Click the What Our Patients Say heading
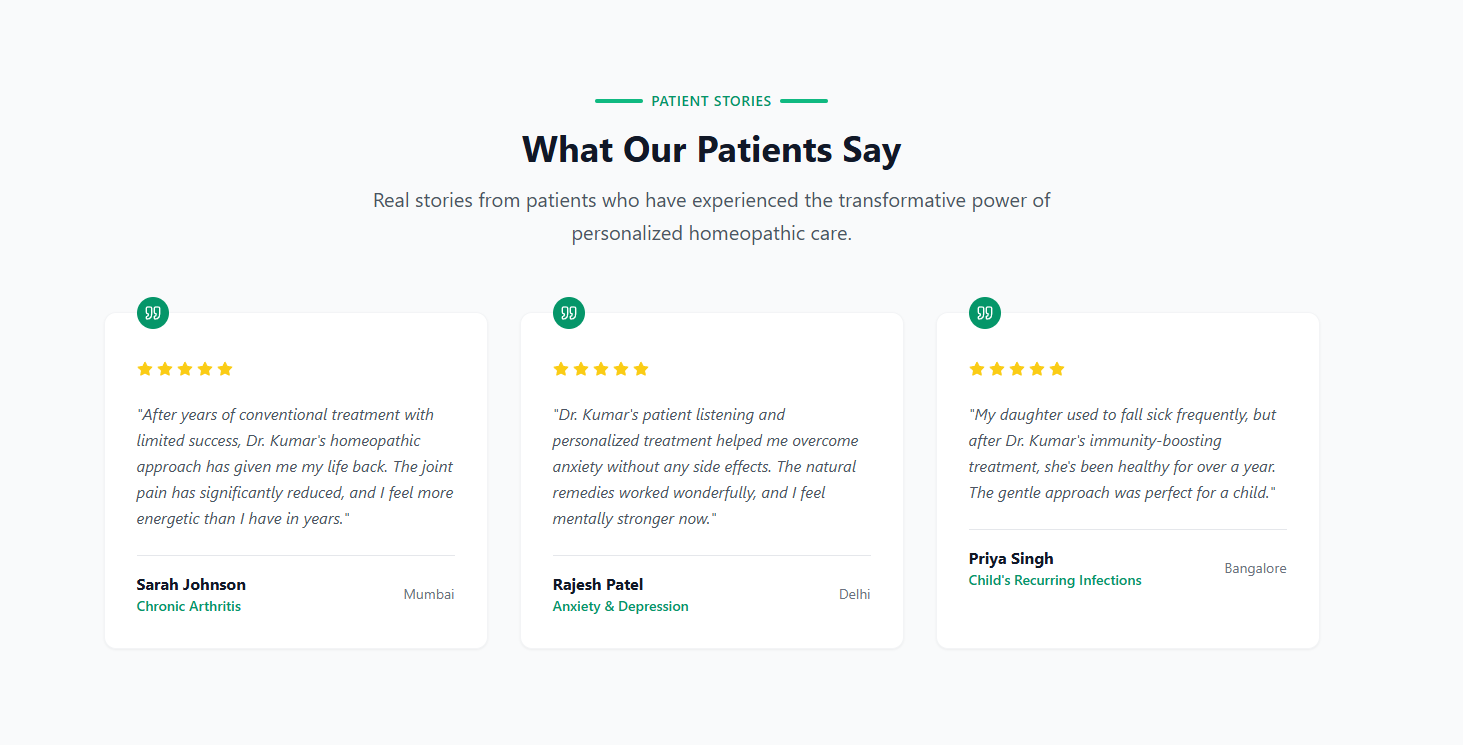Image resolution: width=1463 pixels, height=745 pixels. click(x=712, y=149)
